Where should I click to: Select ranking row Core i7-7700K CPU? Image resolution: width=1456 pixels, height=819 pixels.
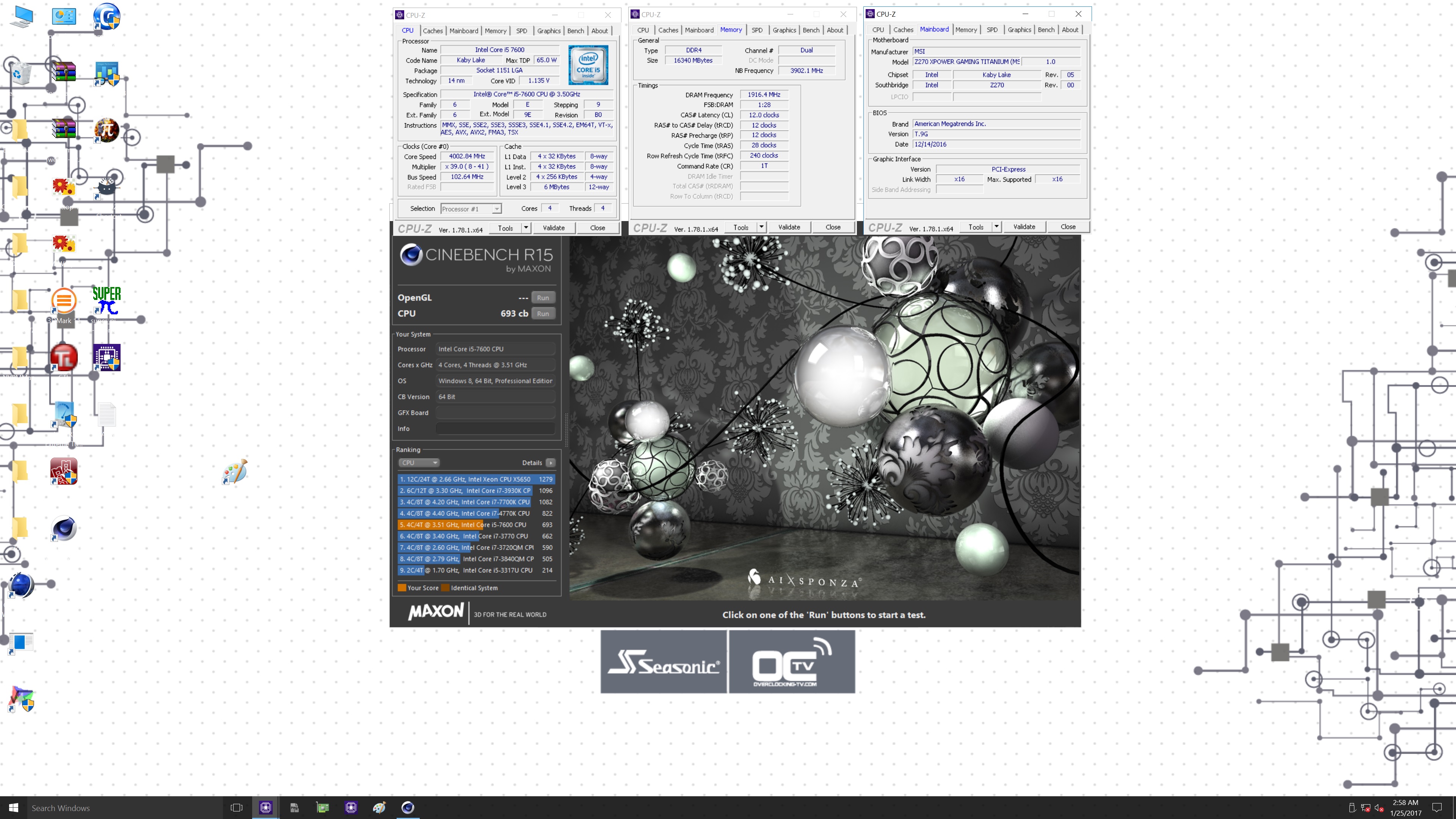476,502
